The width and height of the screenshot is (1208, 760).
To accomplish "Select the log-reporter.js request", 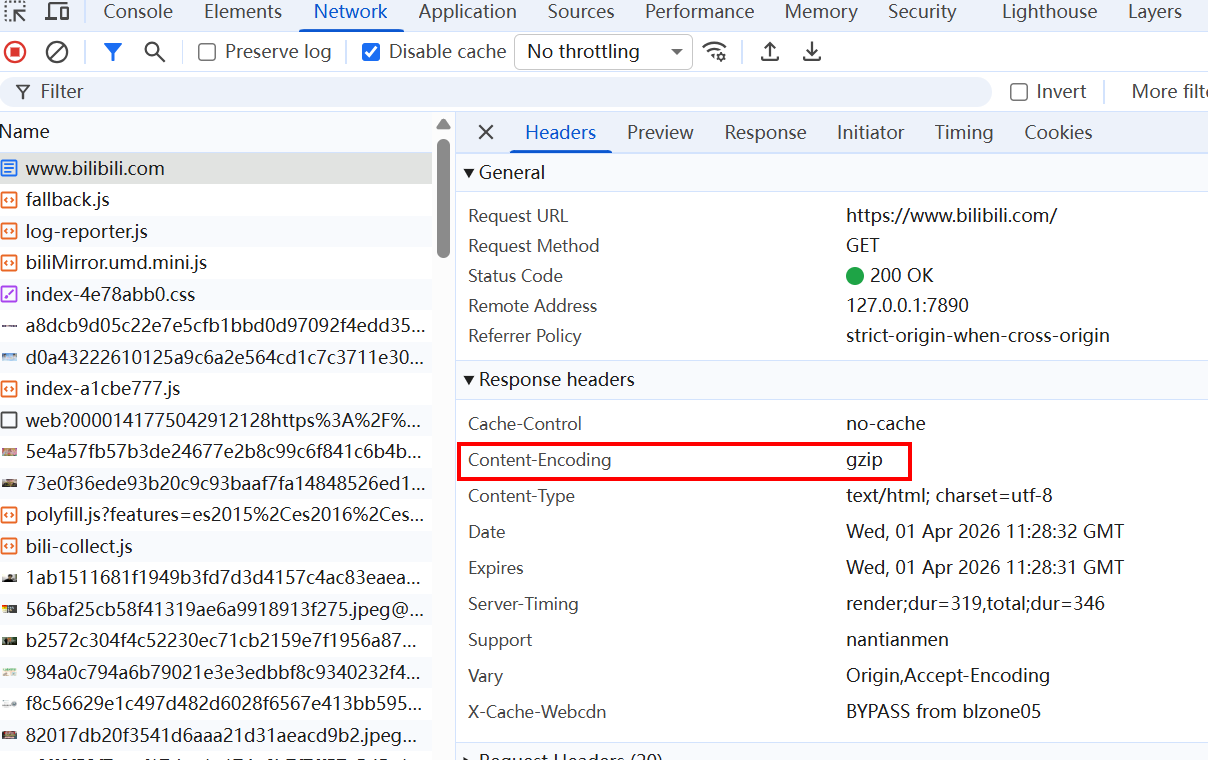I will (x=216, y=231).
